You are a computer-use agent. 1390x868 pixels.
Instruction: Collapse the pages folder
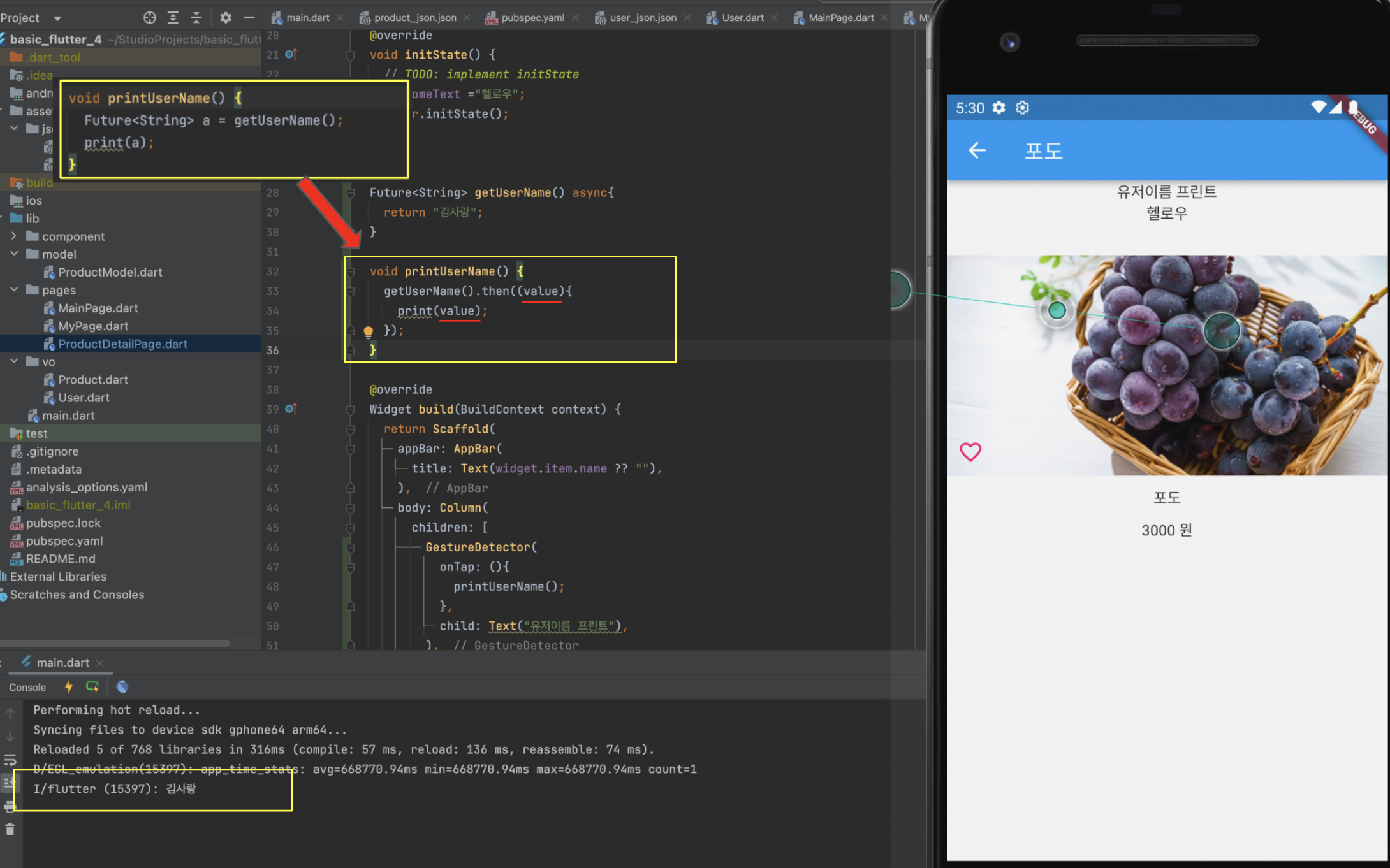tap(14, 290)
